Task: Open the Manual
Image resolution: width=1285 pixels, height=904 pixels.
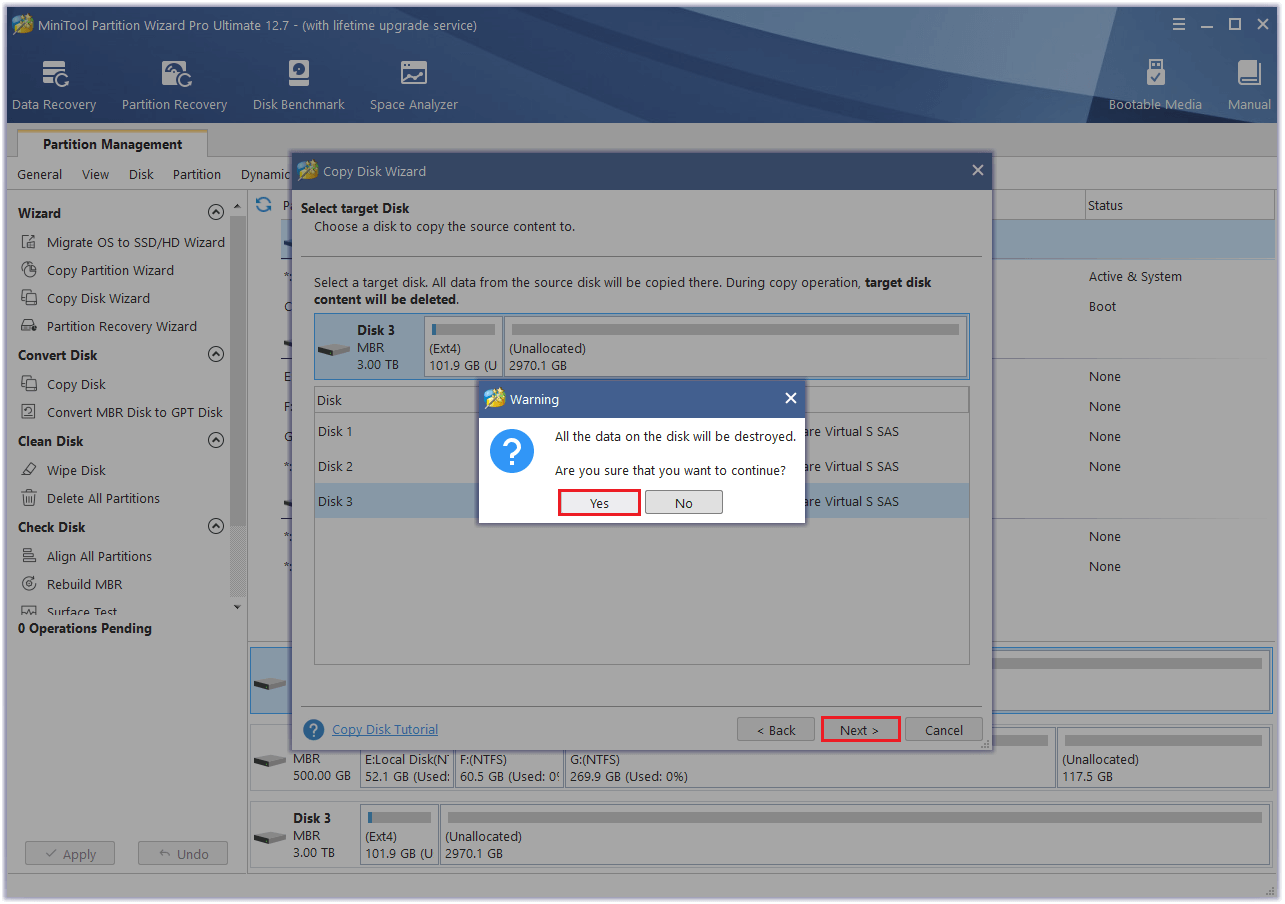Action: click(1249, 85)
